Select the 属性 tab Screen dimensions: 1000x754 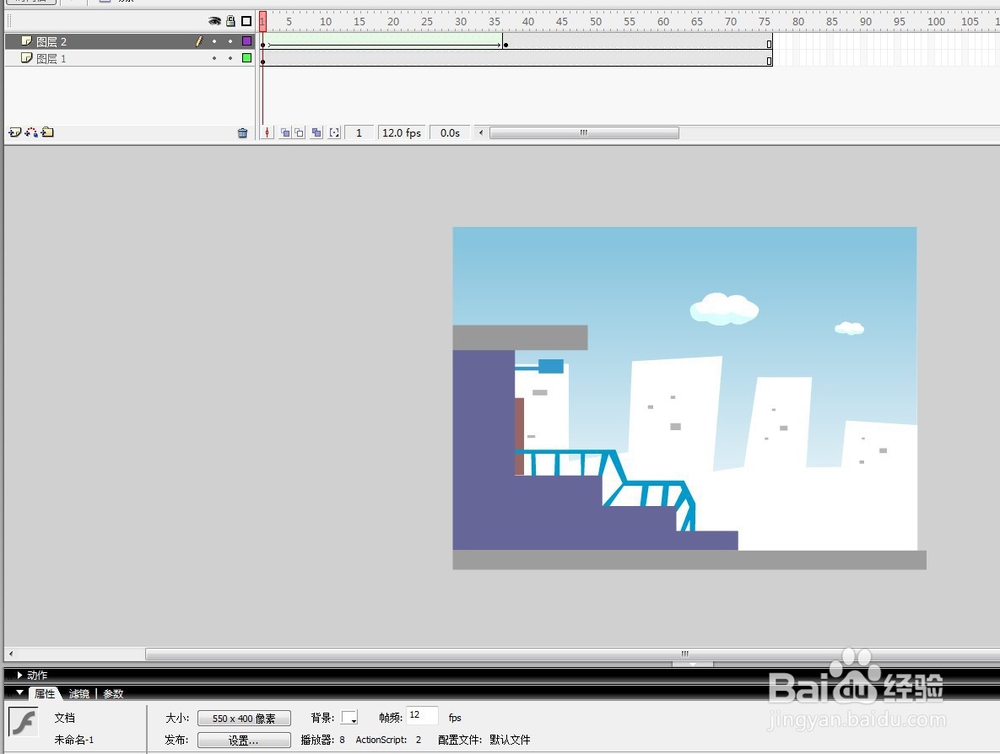pos(45,693)
